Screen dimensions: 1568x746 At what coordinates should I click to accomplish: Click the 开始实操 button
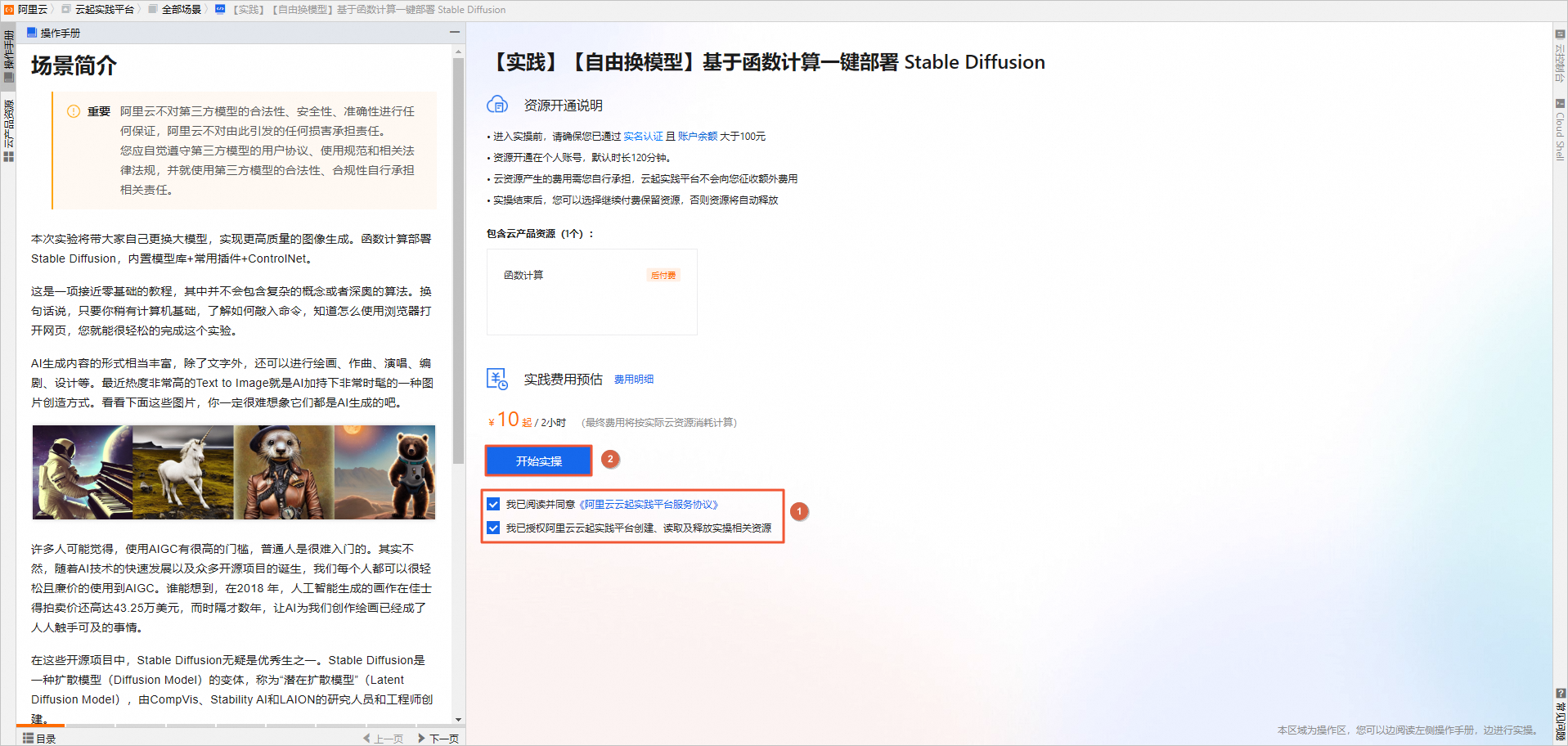[539, 461]
